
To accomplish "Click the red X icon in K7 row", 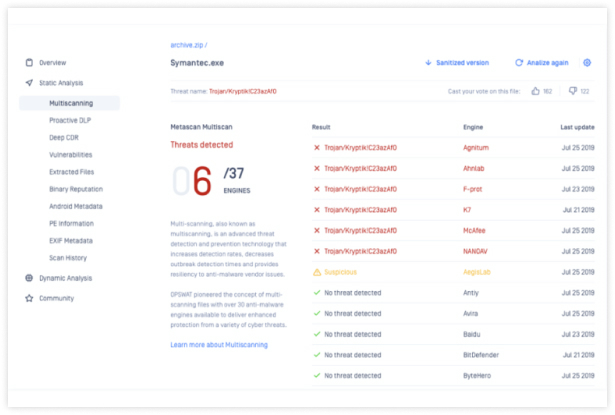I will tap(317, 210).
